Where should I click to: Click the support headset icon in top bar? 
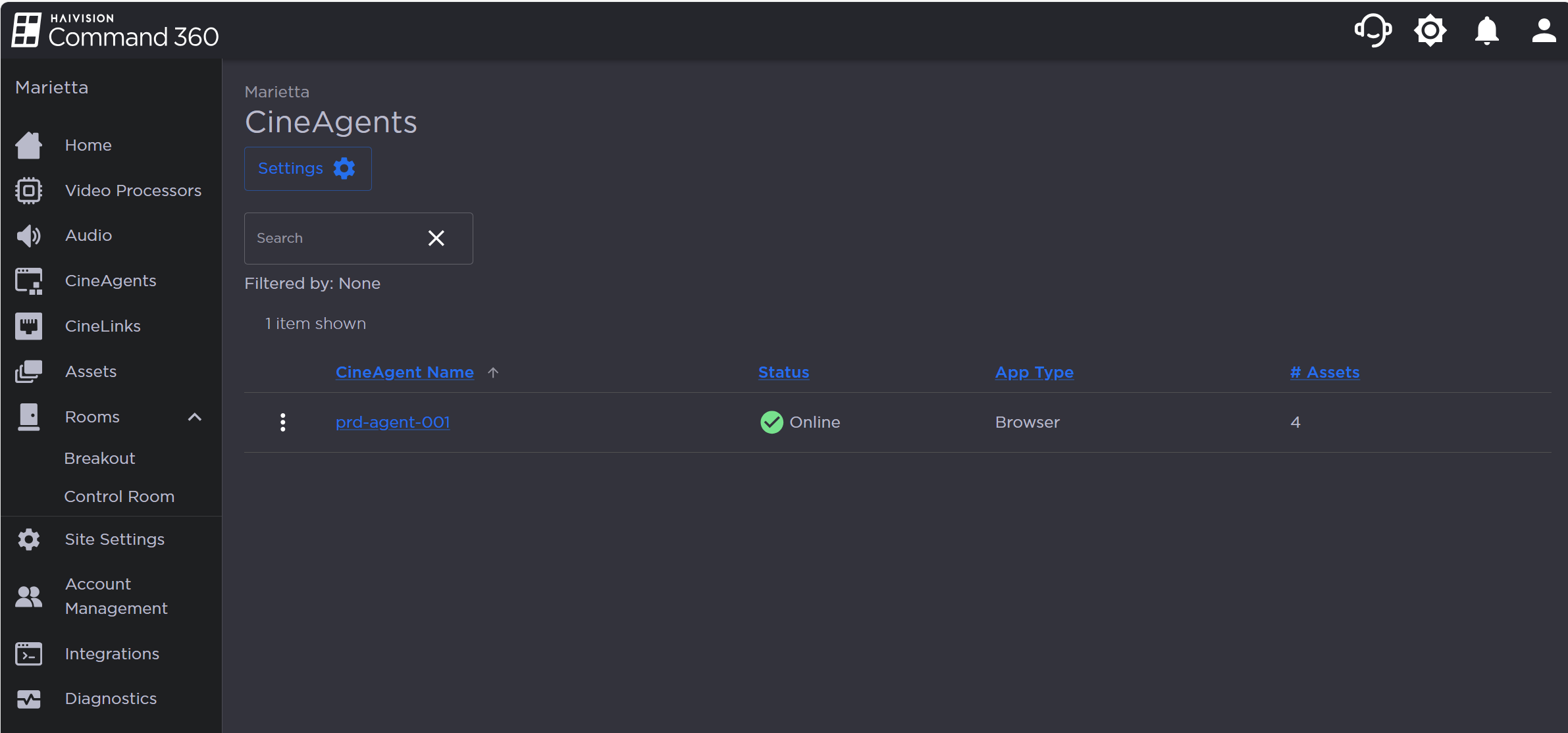1373,30
